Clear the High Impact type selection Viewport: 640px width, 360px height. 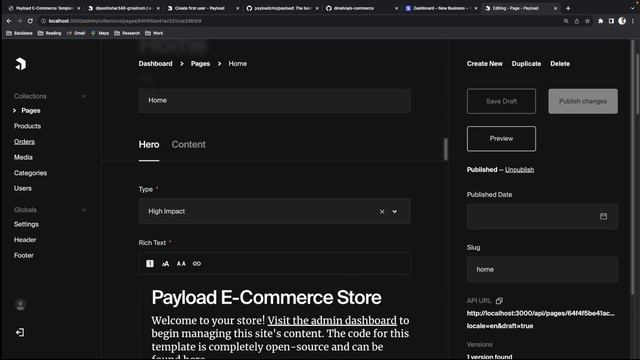tap(382, 211)
